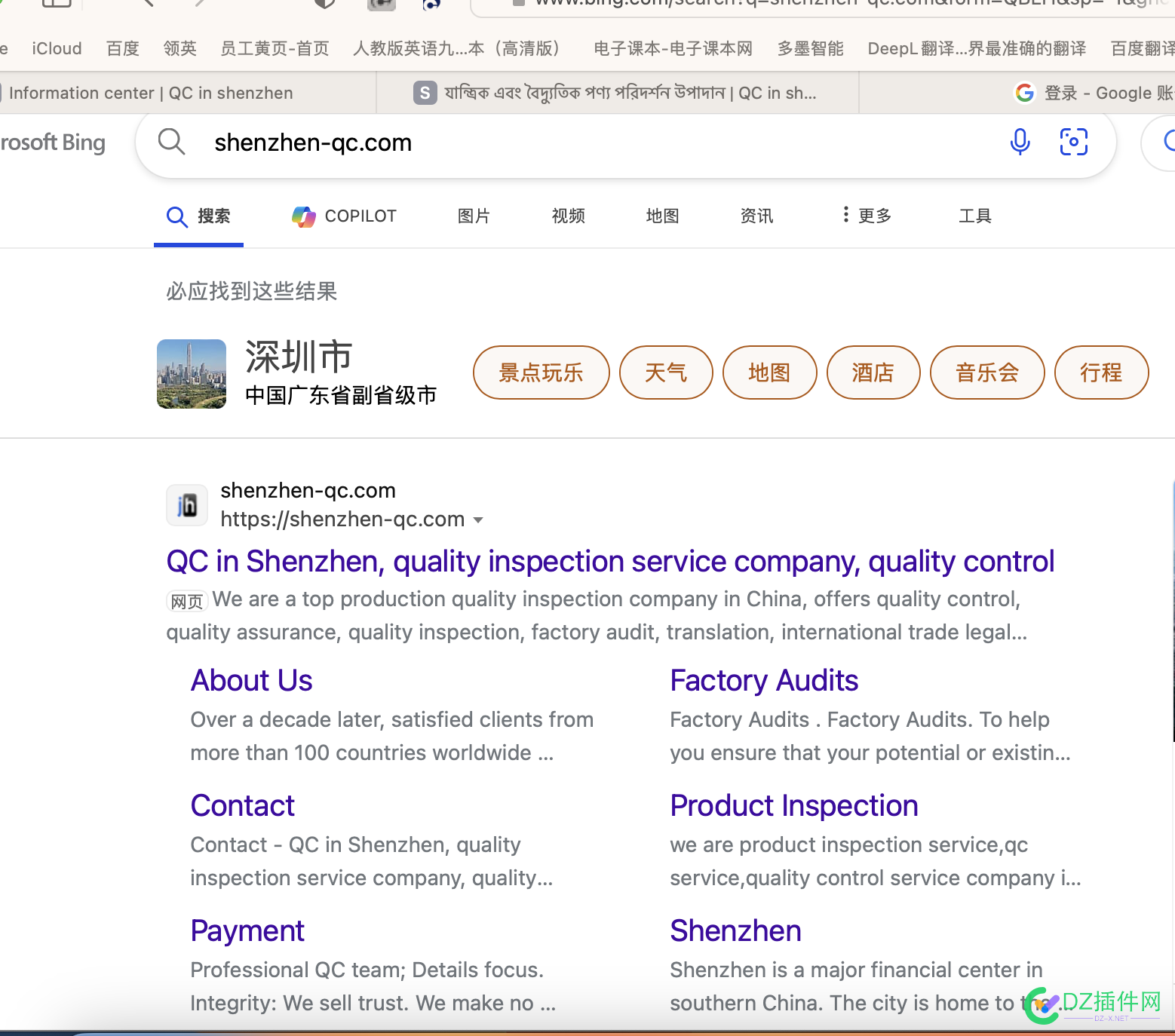Viewport: 1175px width, 1036px height.
Task: Click the 地图 map pill button
Action: click(x=770, y=372)
